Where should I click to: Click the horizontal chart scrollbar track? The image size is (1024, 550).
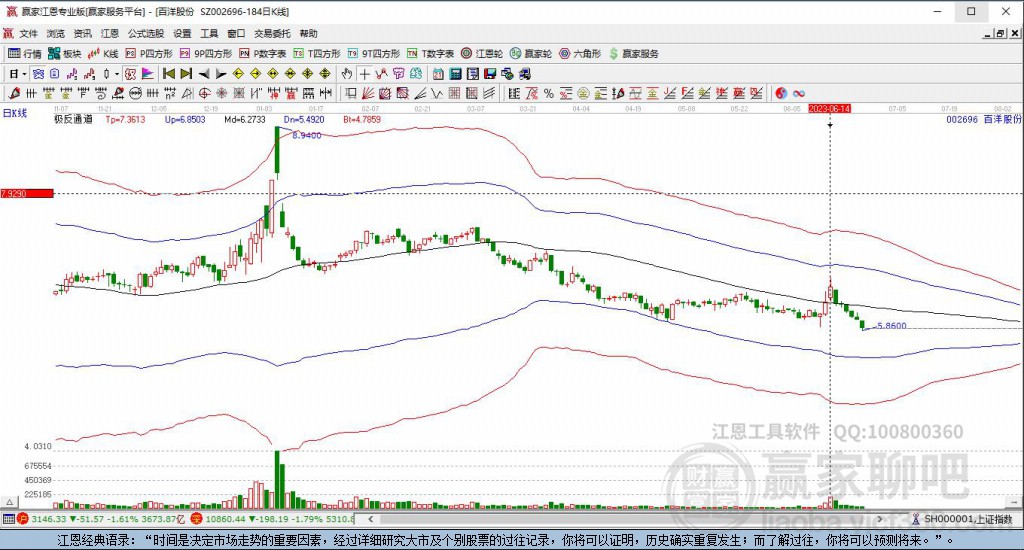pyautogui.click(x=625, y=519)
